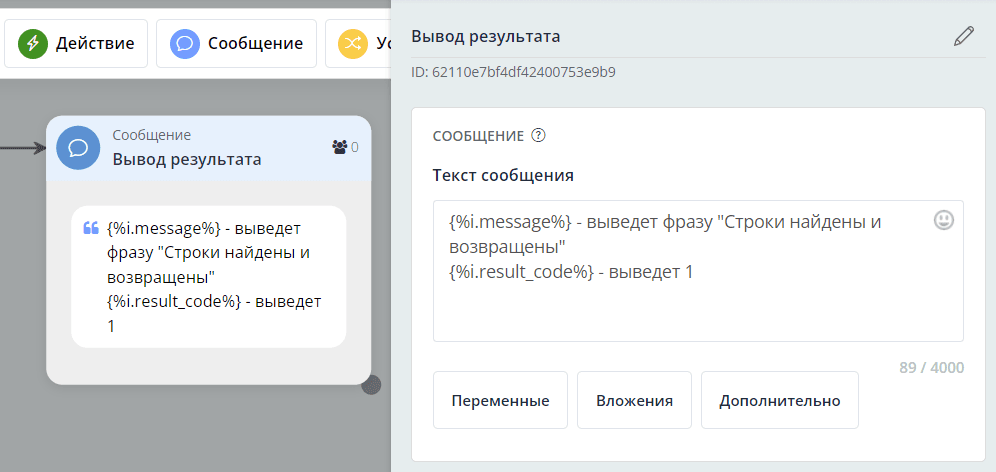Image resolution: width=996 pixels, height=472 pixels.
Task: Click the block ID text in the panel
Action: click(x=513, y=72)
